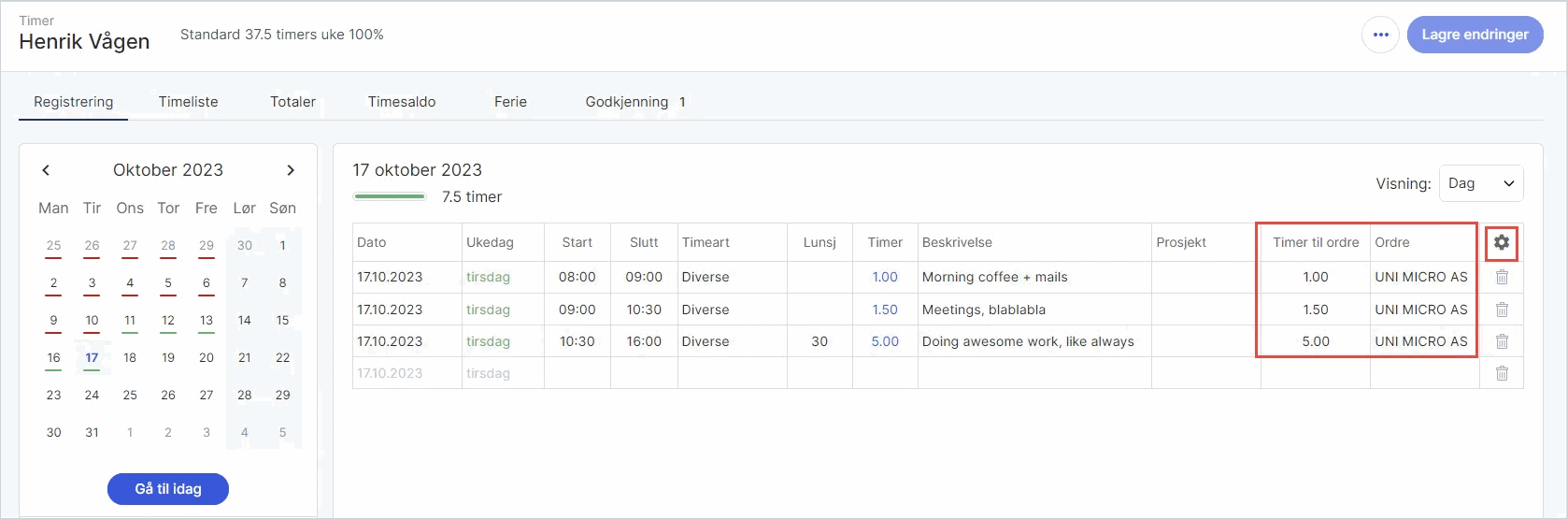Open the Timeliste tab

coord(188,102)
